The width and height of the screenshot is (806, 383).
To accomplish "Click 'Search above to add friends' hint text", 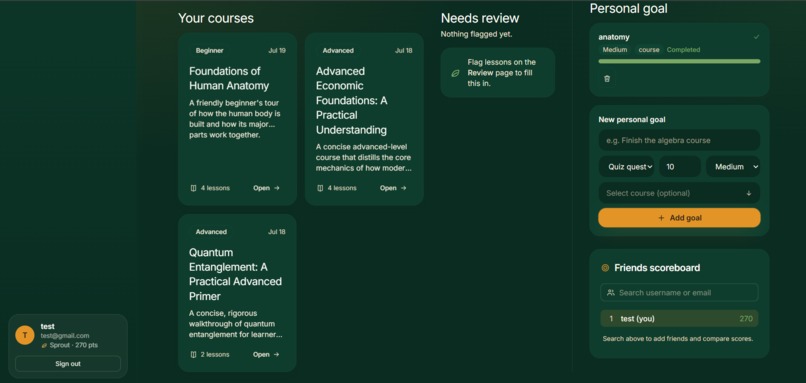I will pyautogui.click(x=677, y=339).
